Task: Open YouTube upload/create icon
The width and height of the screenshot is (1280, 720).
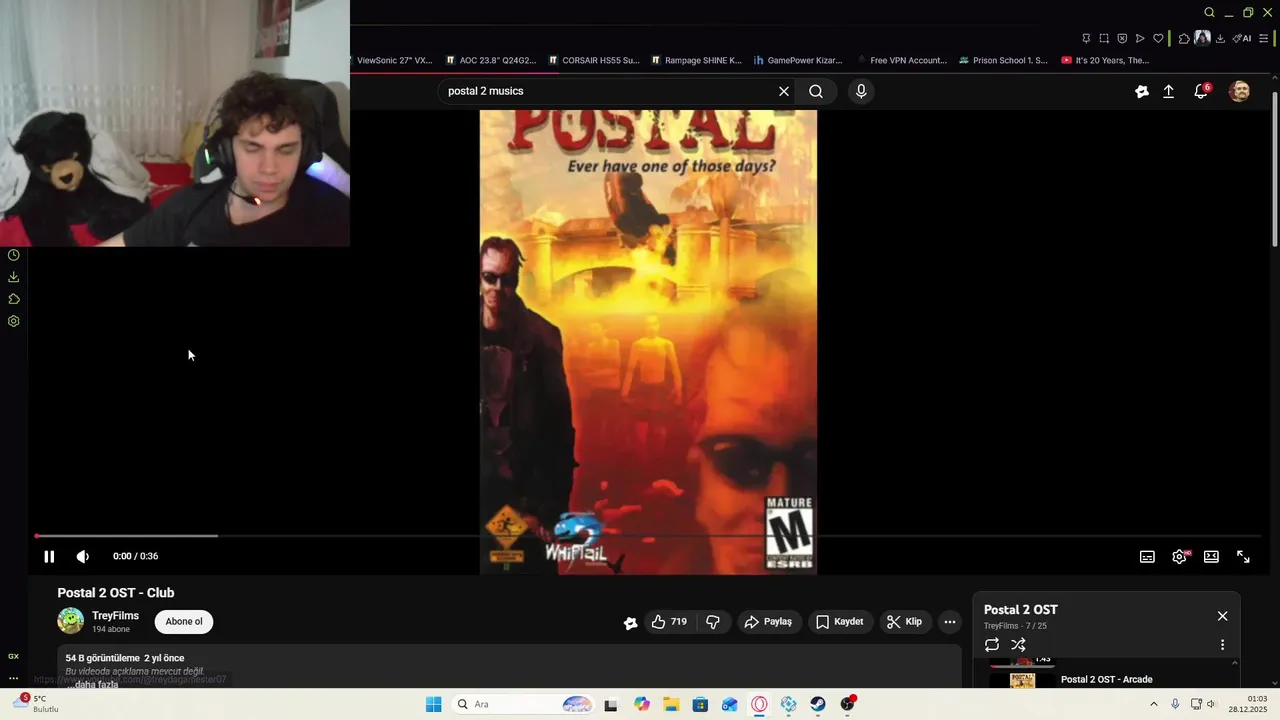Action: pyautogui.click(x=1168, y=91)
